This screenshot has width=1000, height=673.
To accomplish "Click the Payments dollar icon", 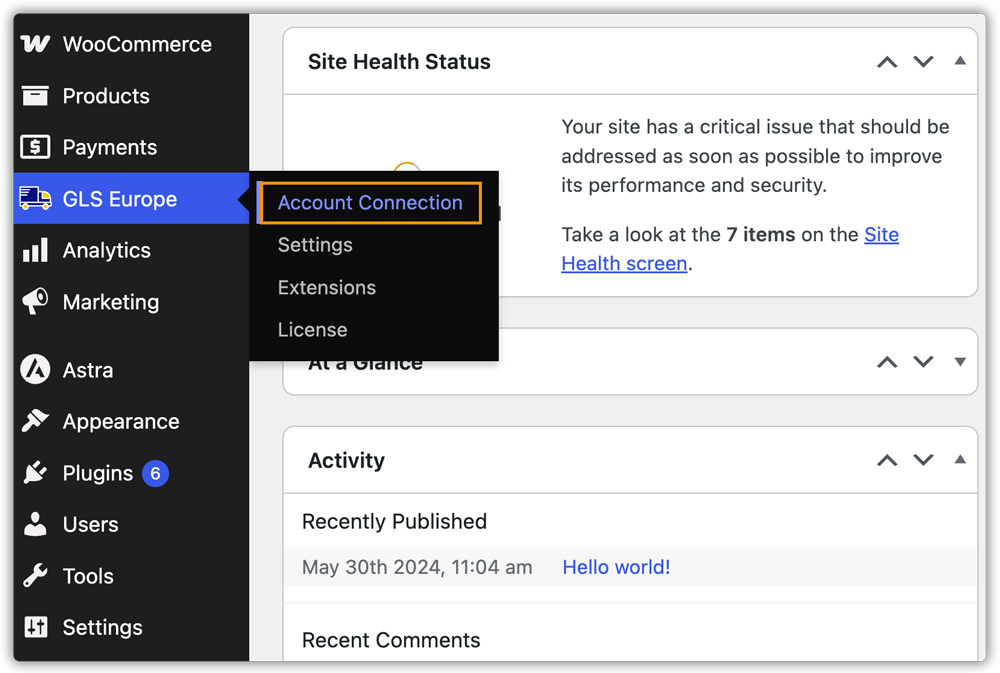I will click(x=35, y=147).
